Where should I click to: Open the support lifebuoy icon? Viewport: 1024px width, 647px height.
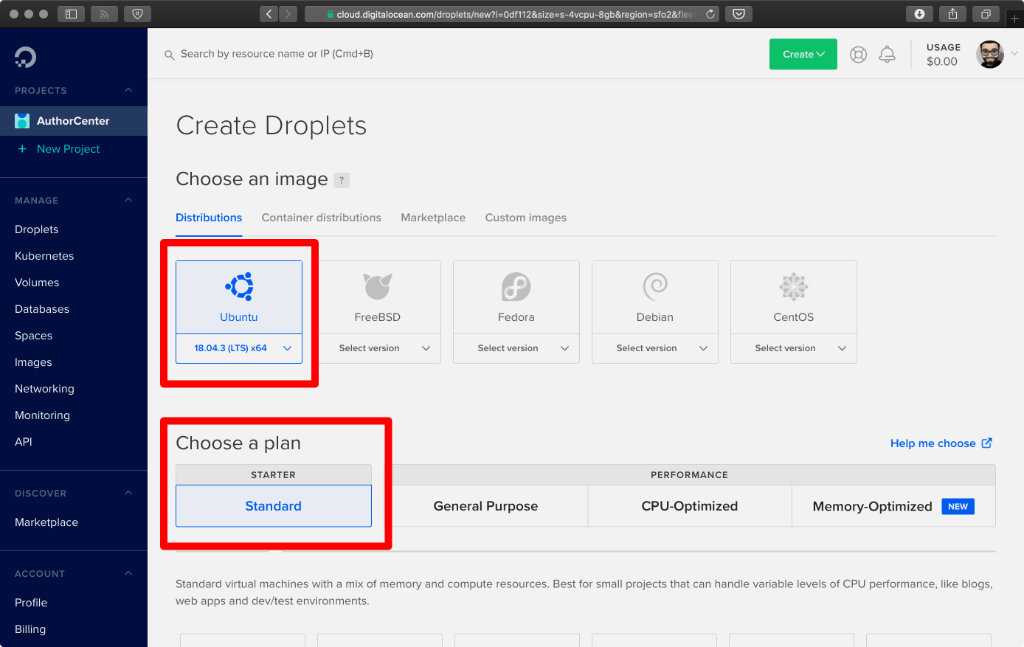point(858,55)
